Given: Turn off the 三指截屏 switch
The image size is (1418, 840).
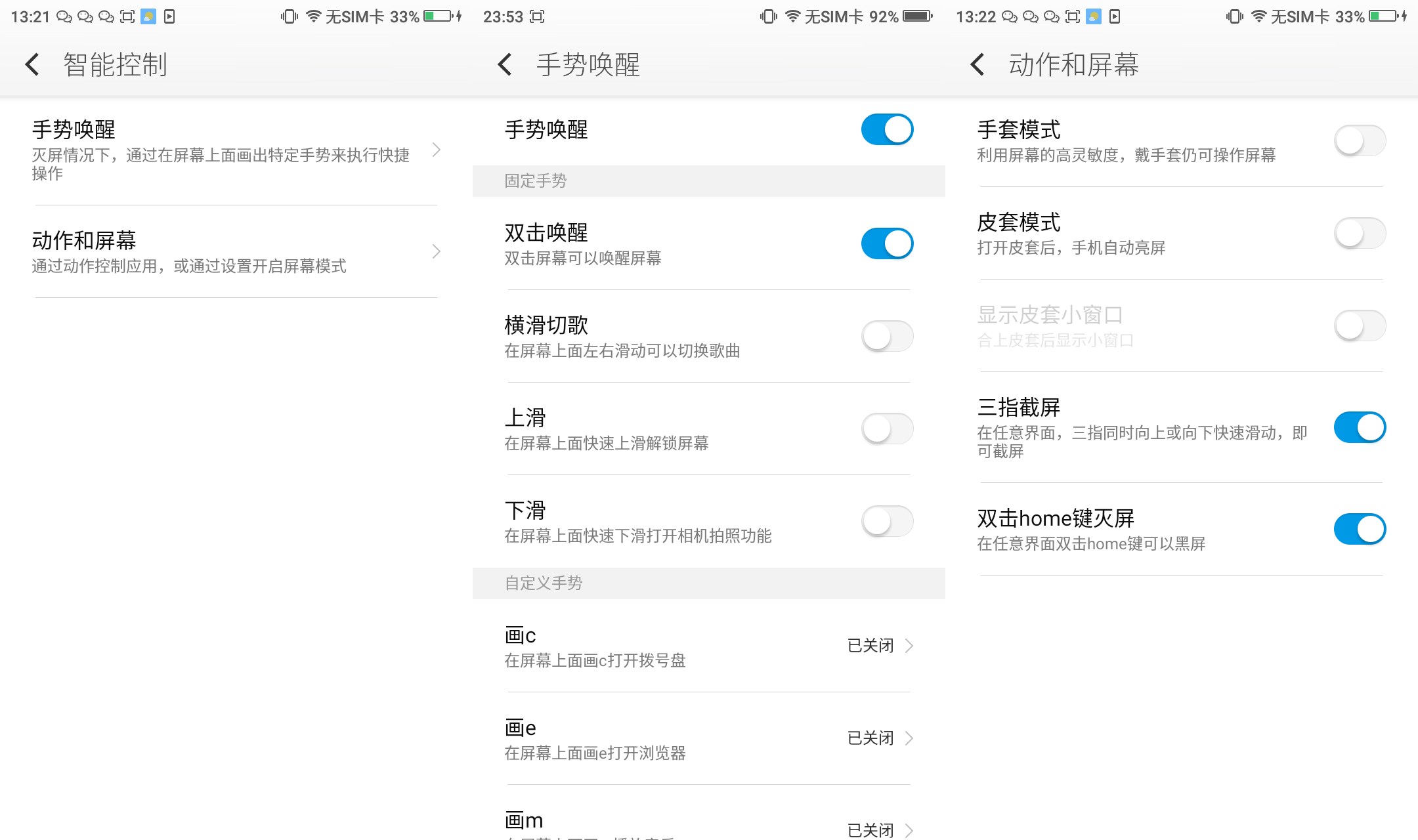Looking at the screenshot, I should tap(1360, 427).
